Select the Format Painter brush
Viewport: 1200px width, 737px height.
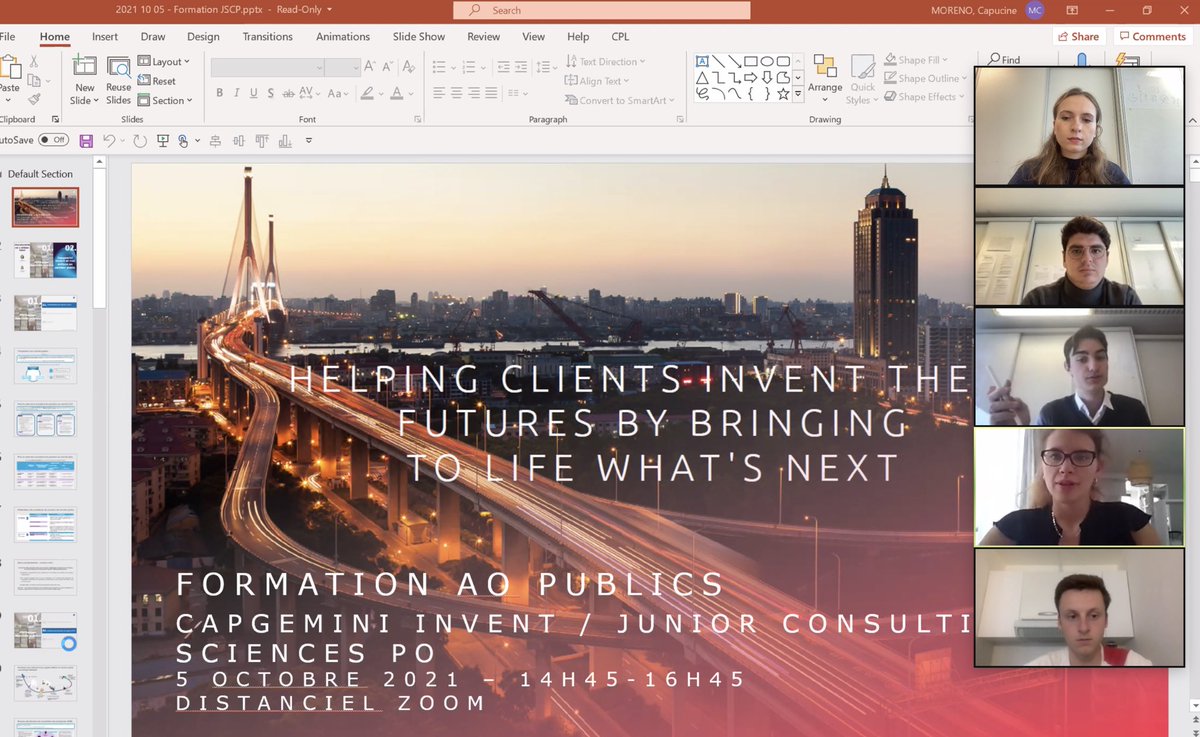(34, 99)
